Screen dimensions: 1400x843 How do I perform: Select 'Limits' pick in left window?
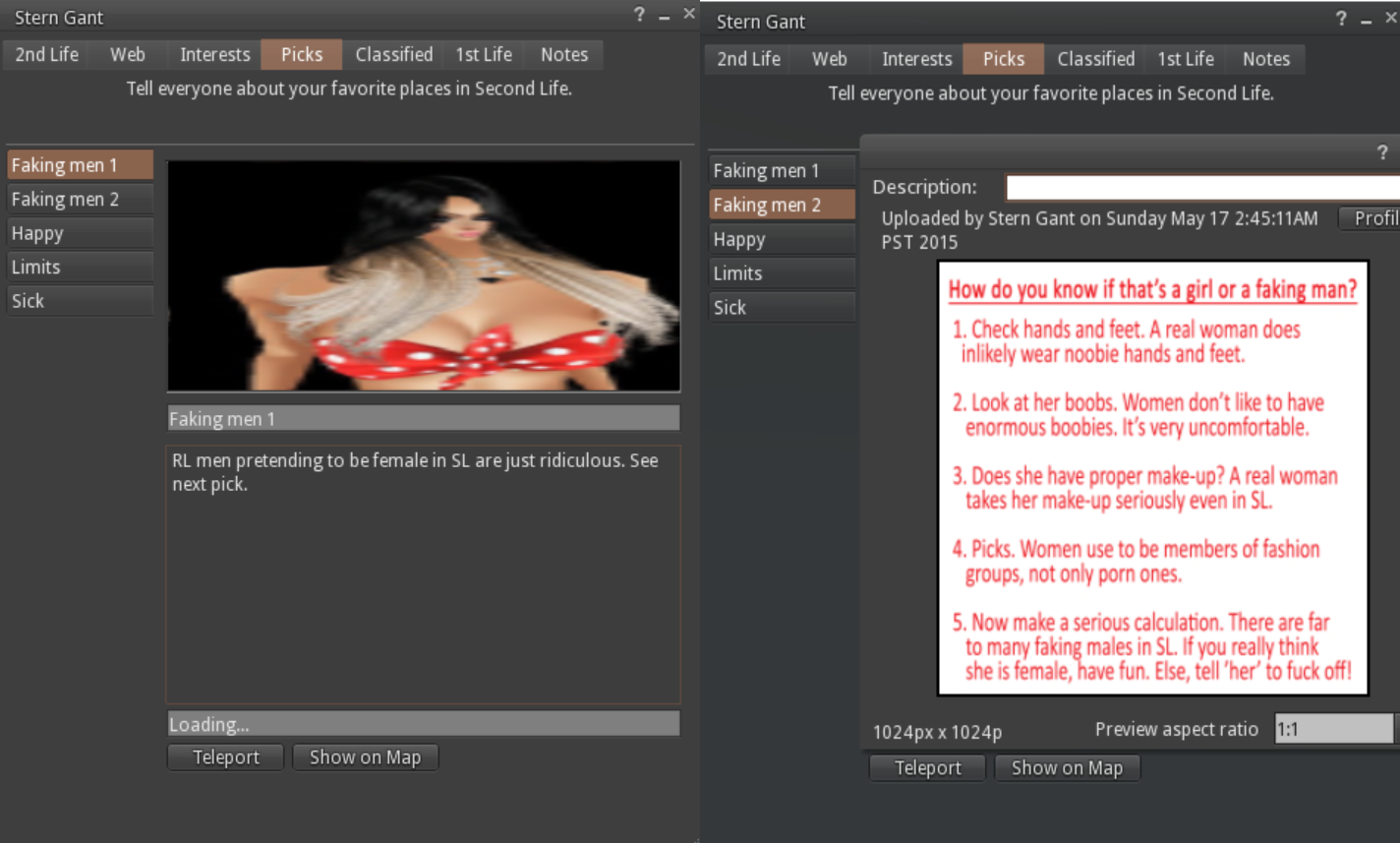(x=80, y=267)
